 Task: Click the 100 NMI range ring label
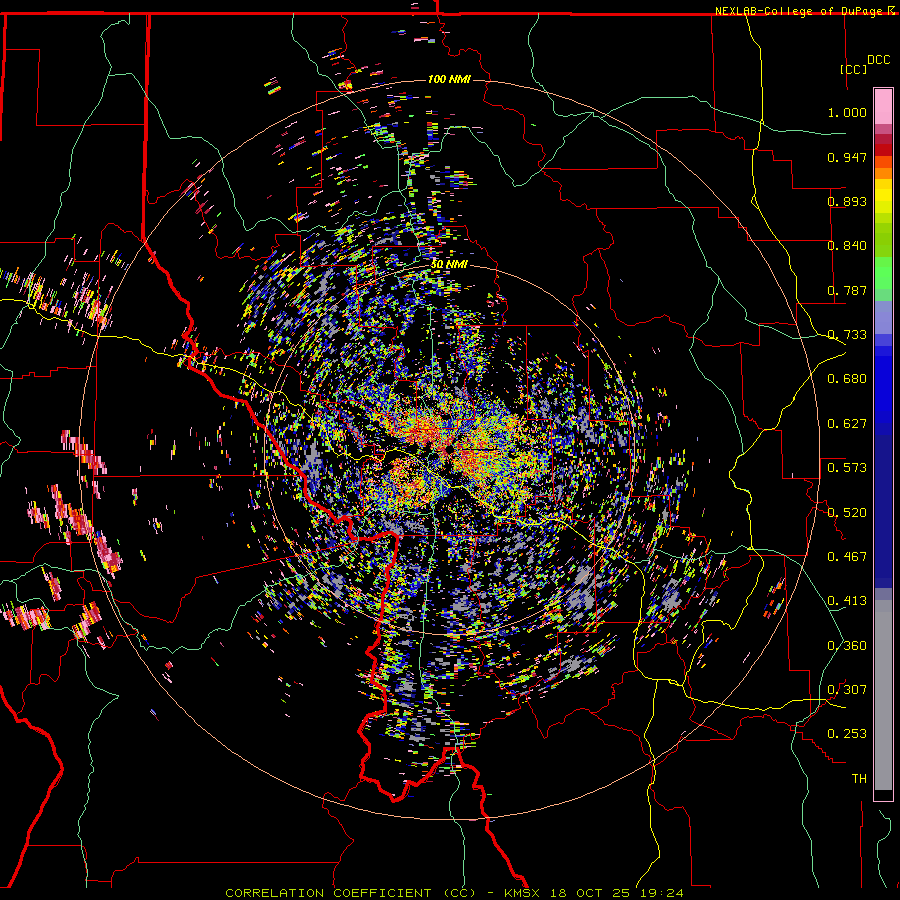point(449,79)
